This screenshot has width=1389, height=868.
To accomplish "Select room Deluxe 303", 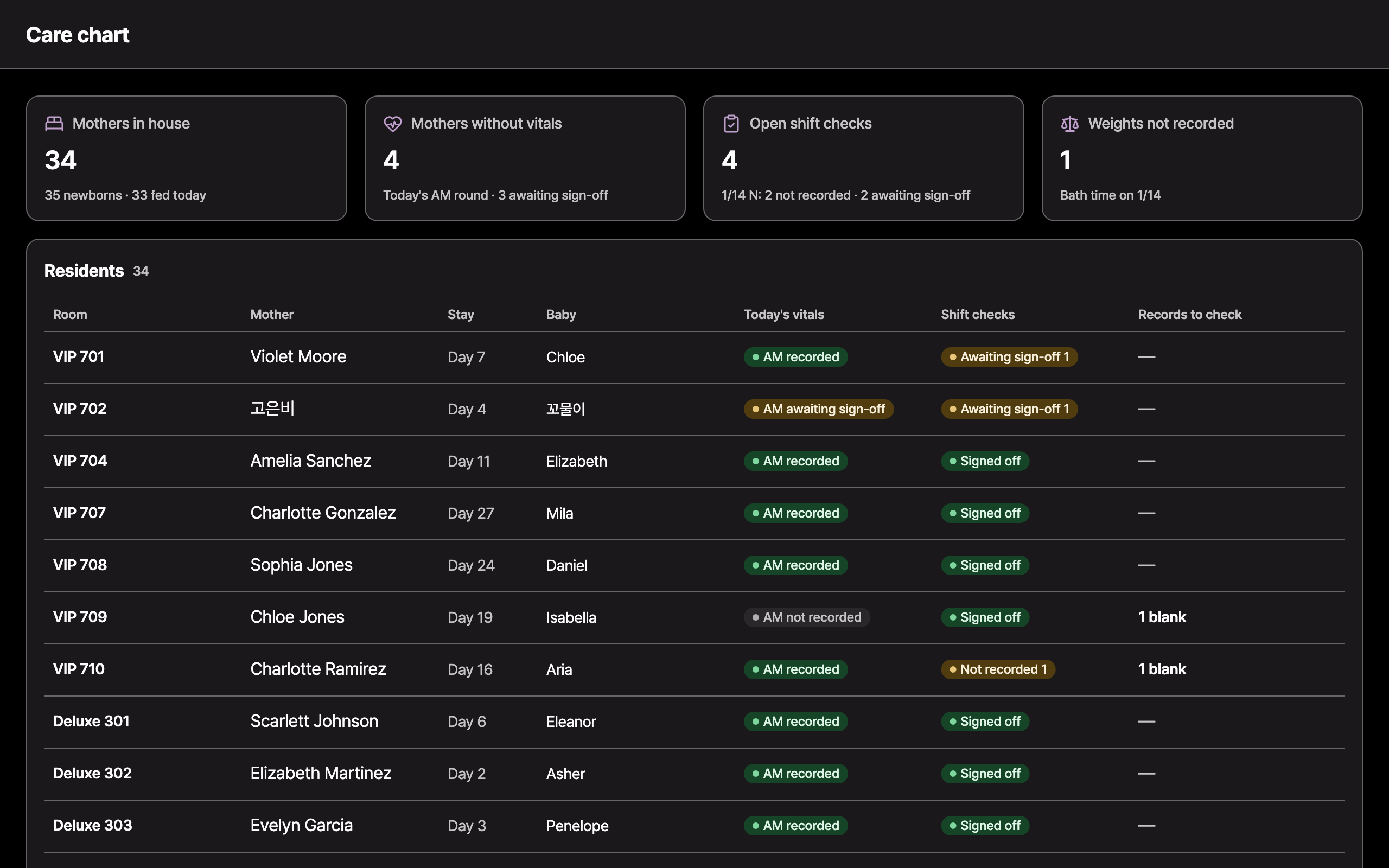I will point(92,826).
